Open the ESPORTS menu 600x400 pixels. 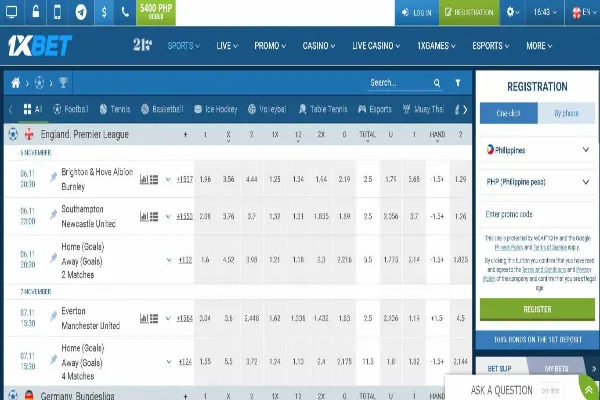coord(491,46)
